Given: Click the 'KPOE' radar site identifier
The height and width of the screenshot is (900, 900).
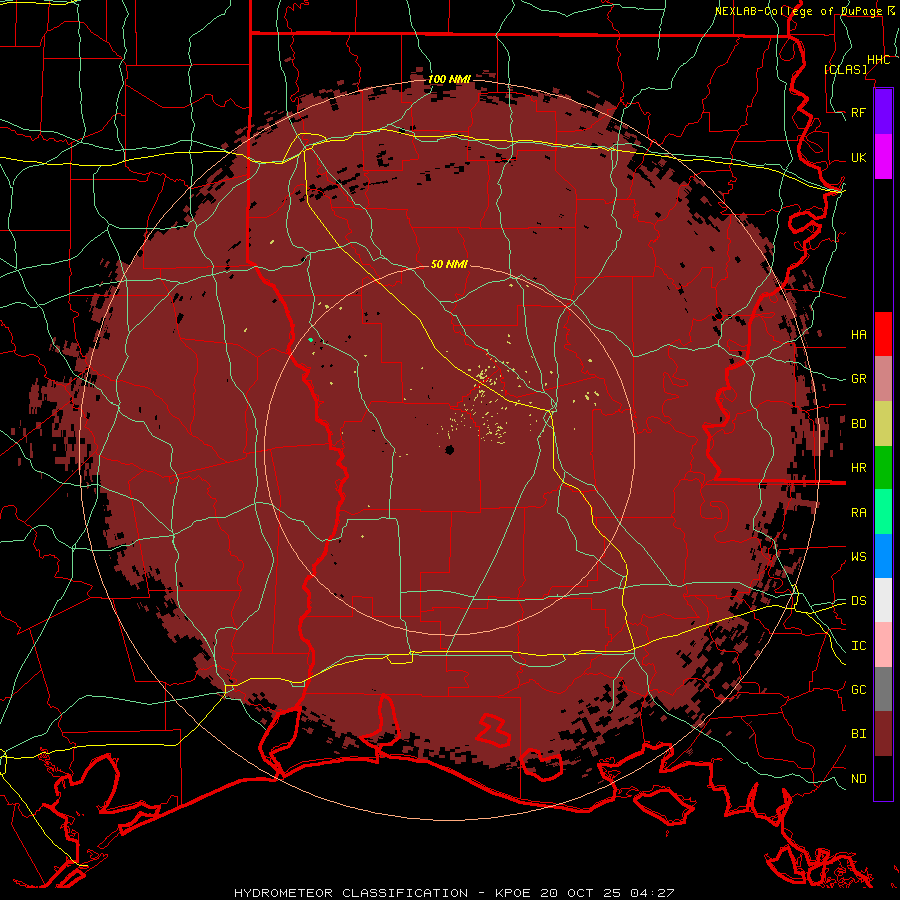Looking at the screenshot, I should coord(514,893).
